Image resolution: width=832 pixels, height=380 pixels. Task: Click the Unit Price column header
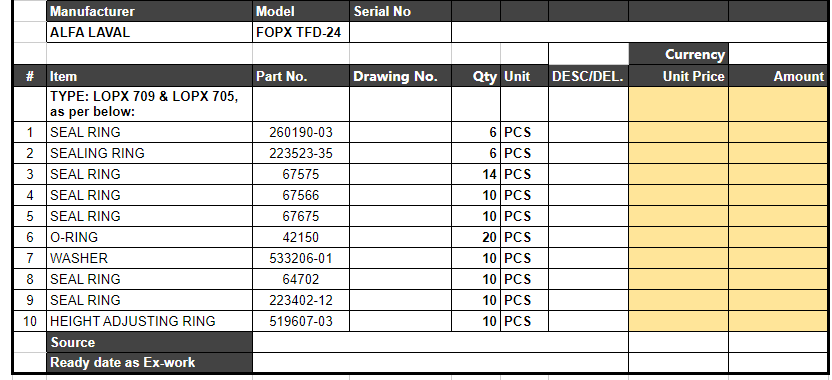(x=678, y=76)
